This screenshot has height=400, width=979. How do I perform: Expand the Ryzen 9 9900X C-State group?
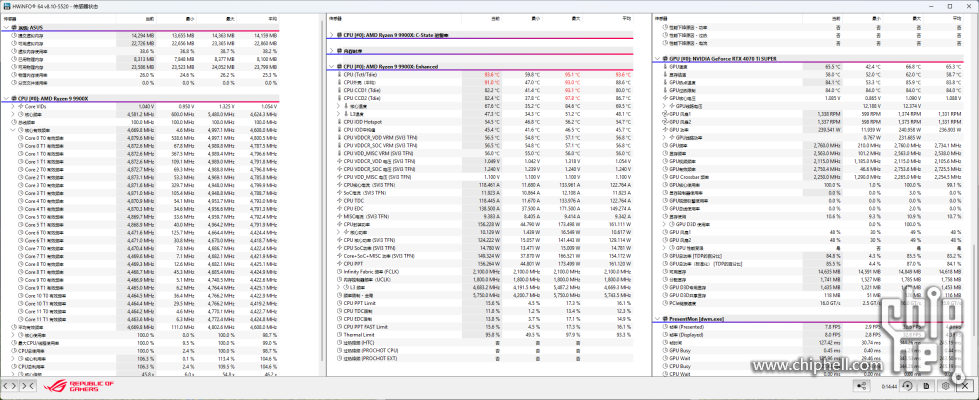click(x=331, y=35)
